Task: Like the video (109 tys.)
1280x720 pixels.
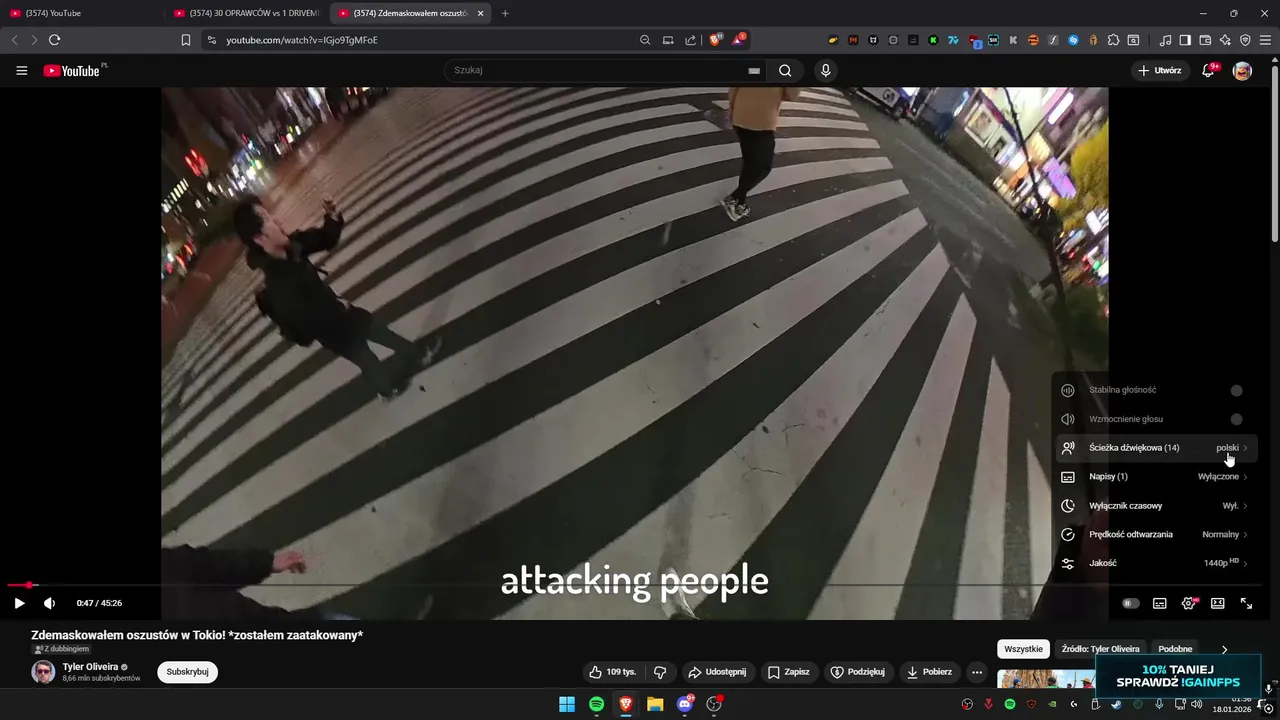Action: [613, 672]
